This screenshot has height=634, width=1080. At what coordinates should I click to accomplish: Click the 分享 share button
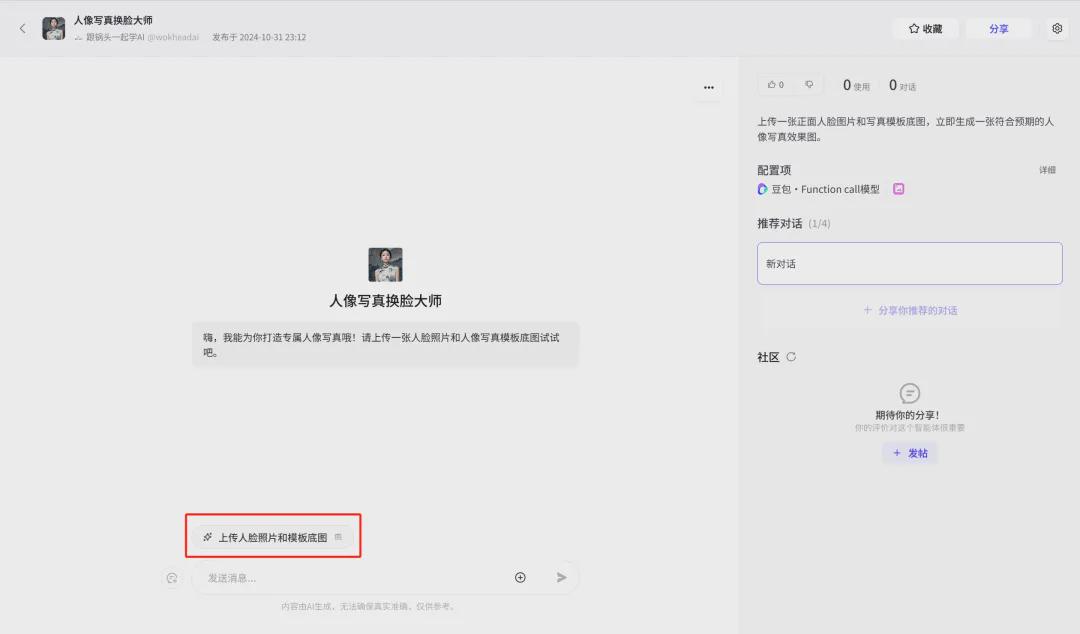(x=998, y=29)
